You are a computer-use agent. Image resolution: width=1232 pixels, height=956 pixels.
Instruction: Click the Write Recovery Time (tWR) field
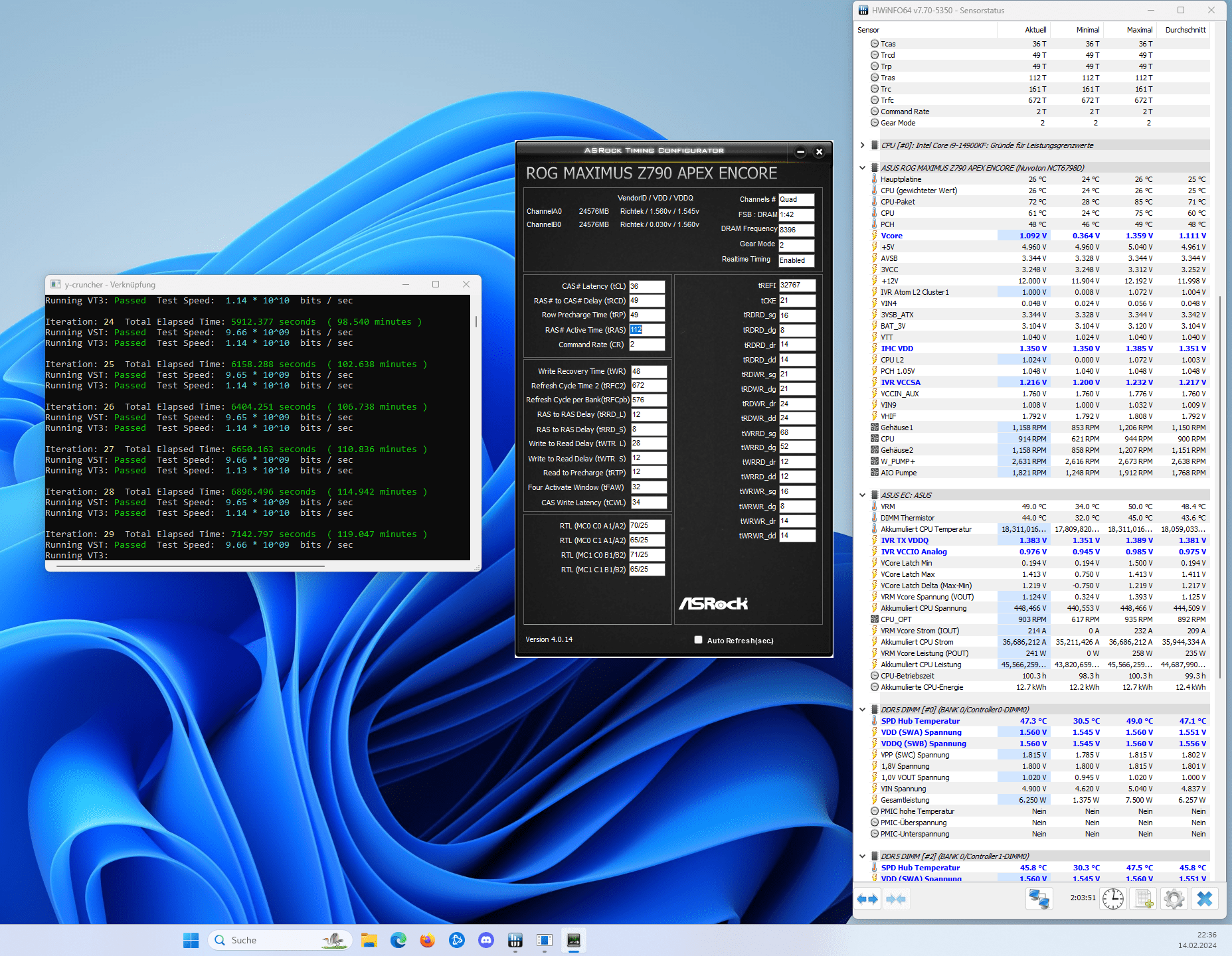648,371
